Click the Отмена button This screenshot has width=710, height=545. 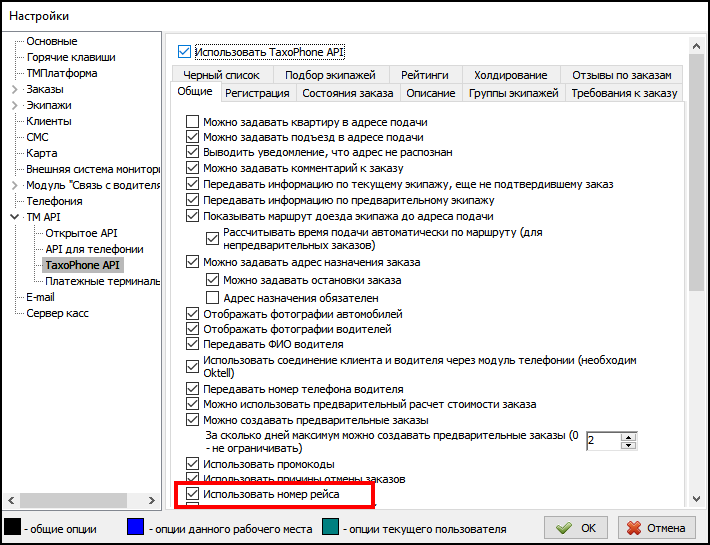tap(657, 528)
